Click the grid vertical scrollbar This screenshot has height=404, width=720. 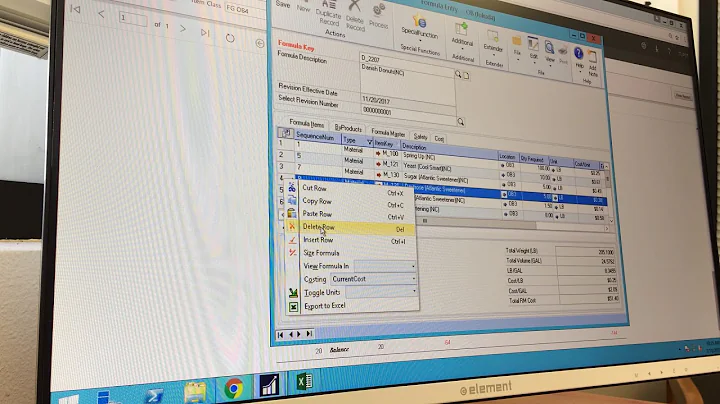[x=608, y=193]
